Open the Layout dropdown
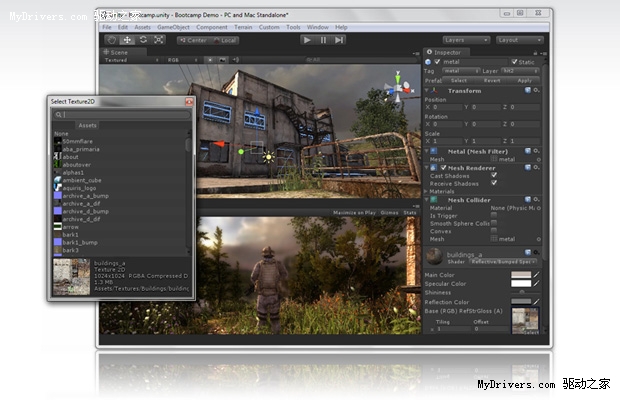 [x=520, y=40]
